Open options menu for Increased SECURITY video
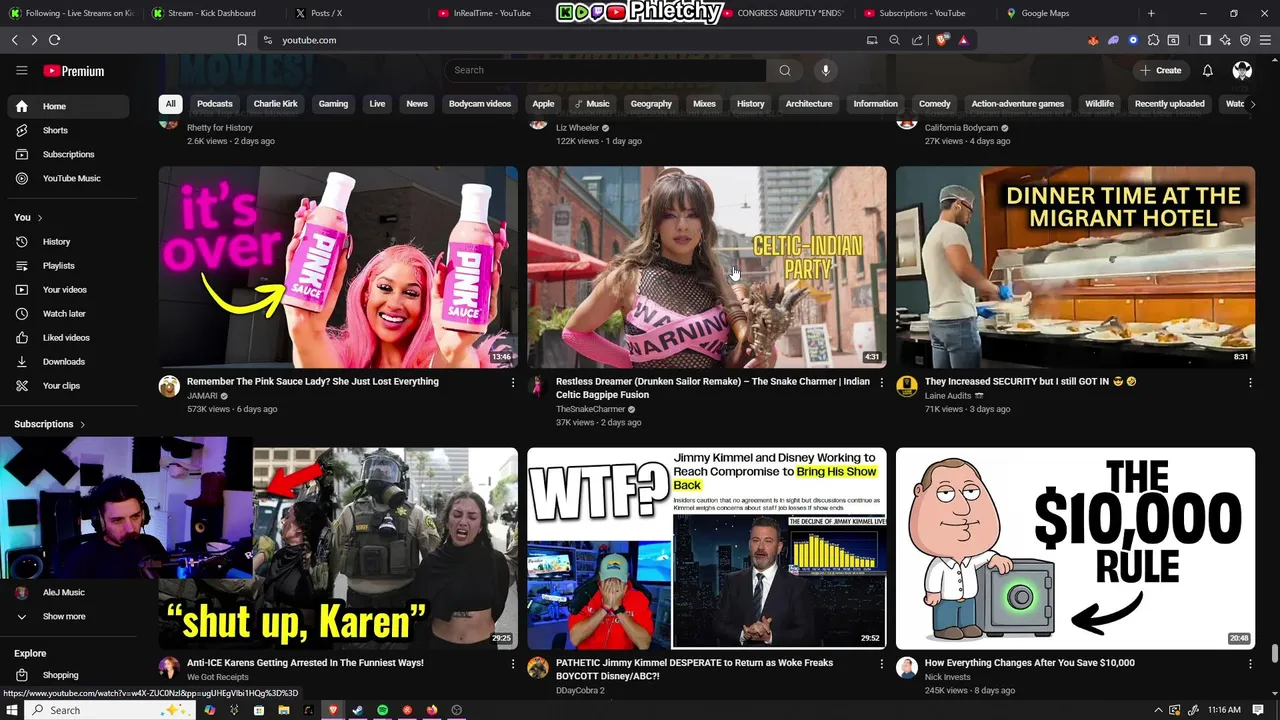Viewport: 1280px width, 720px height. pos(1250,382)
